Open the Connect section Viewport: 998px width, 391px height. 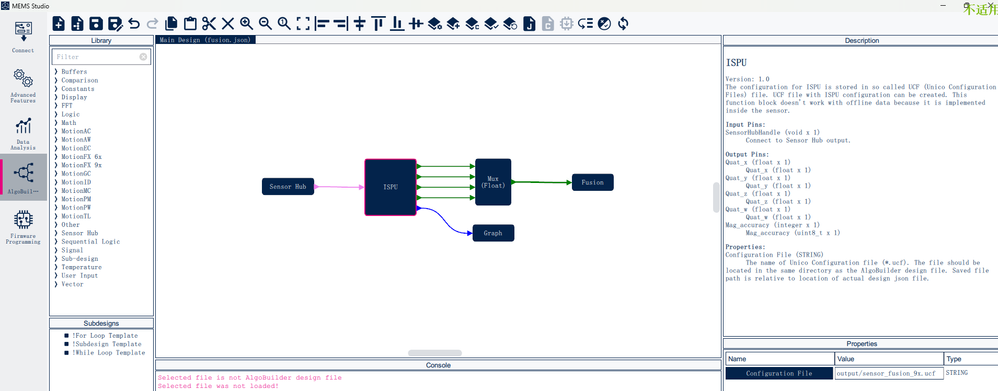coord(23,36)
